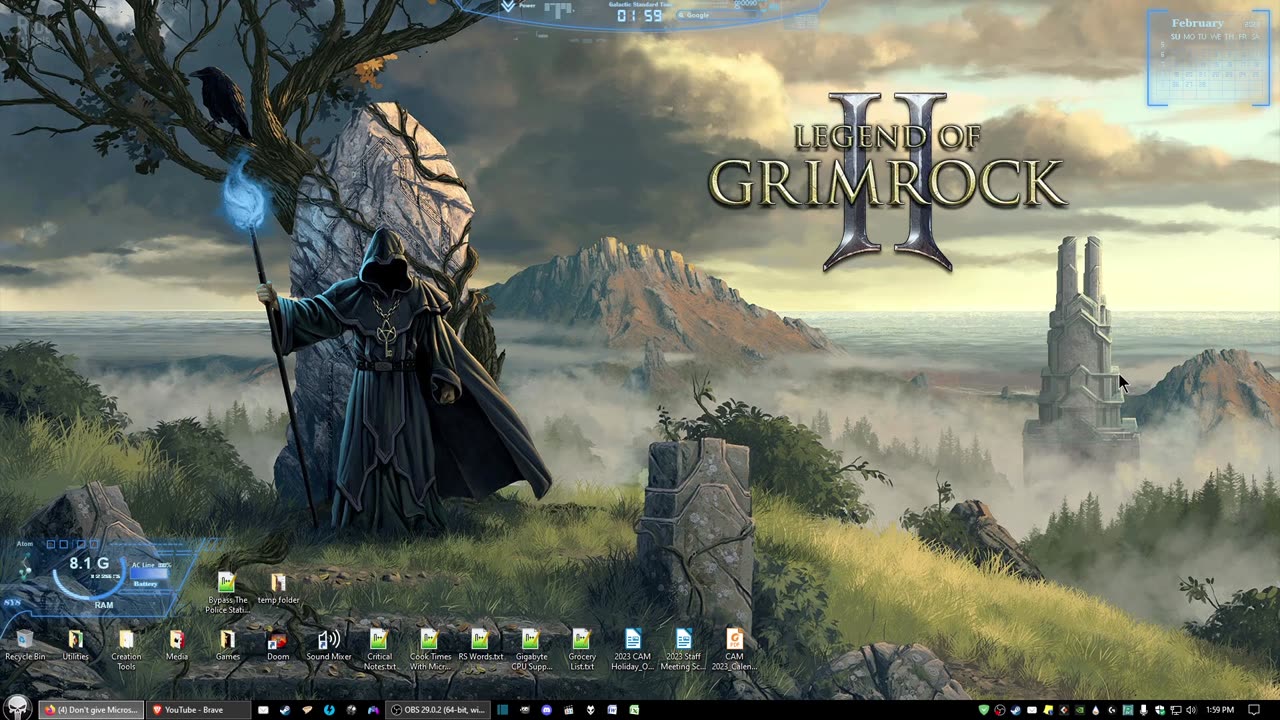Select the Grocery List.txt file

click(582, 649)
